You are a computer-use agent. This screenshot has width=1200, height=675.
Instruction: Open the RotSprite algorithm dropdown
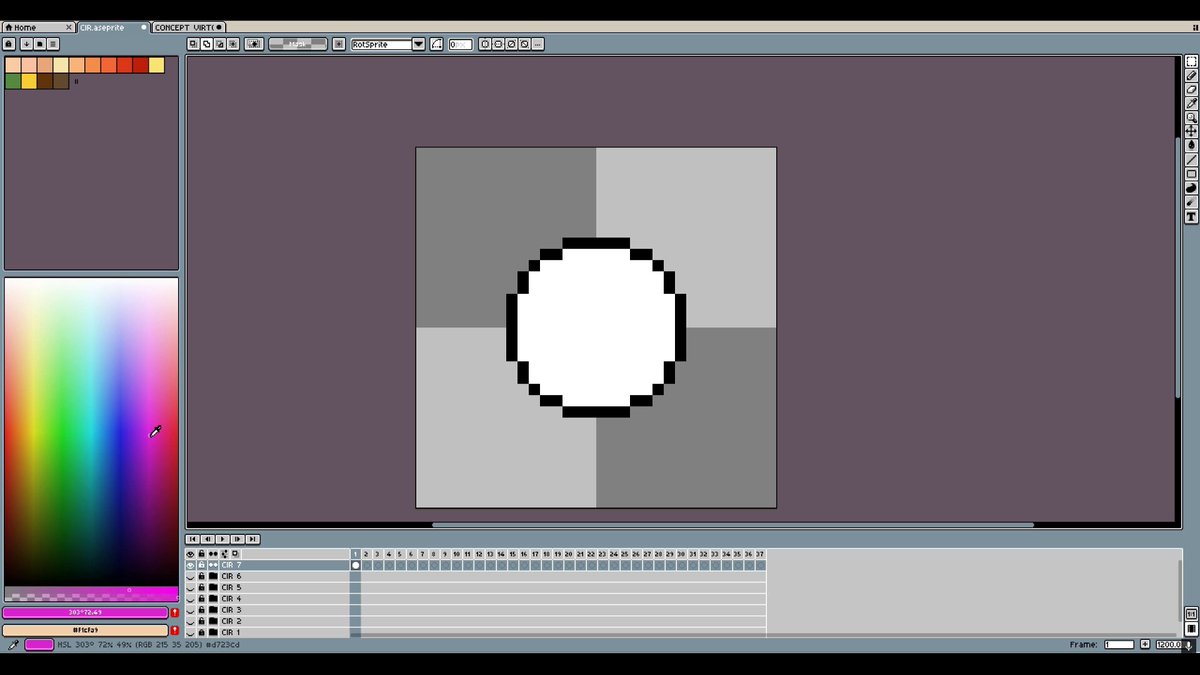coord(418,44)
